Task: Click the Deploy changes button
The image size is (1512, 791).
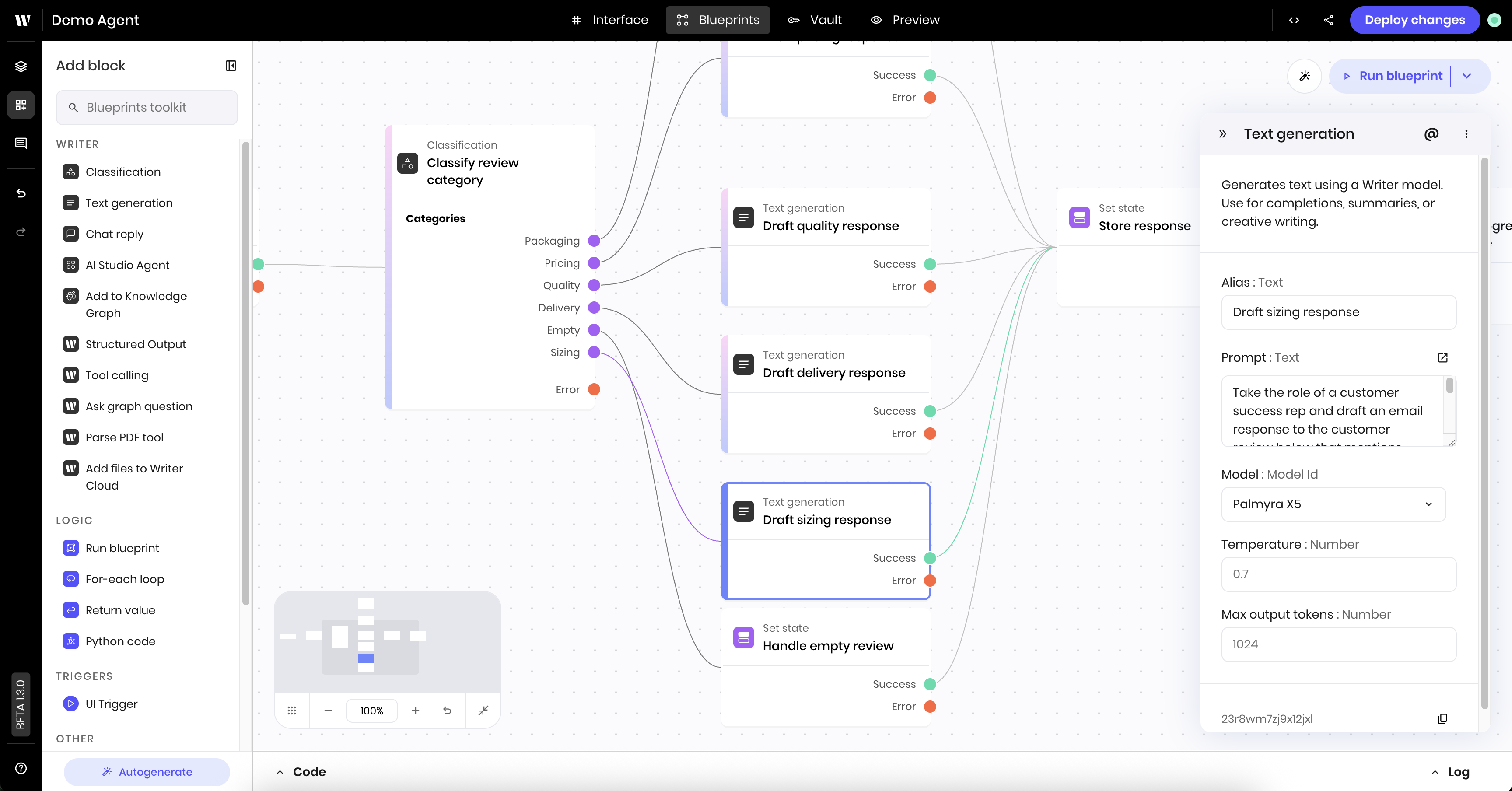Action: point(1414,20)
